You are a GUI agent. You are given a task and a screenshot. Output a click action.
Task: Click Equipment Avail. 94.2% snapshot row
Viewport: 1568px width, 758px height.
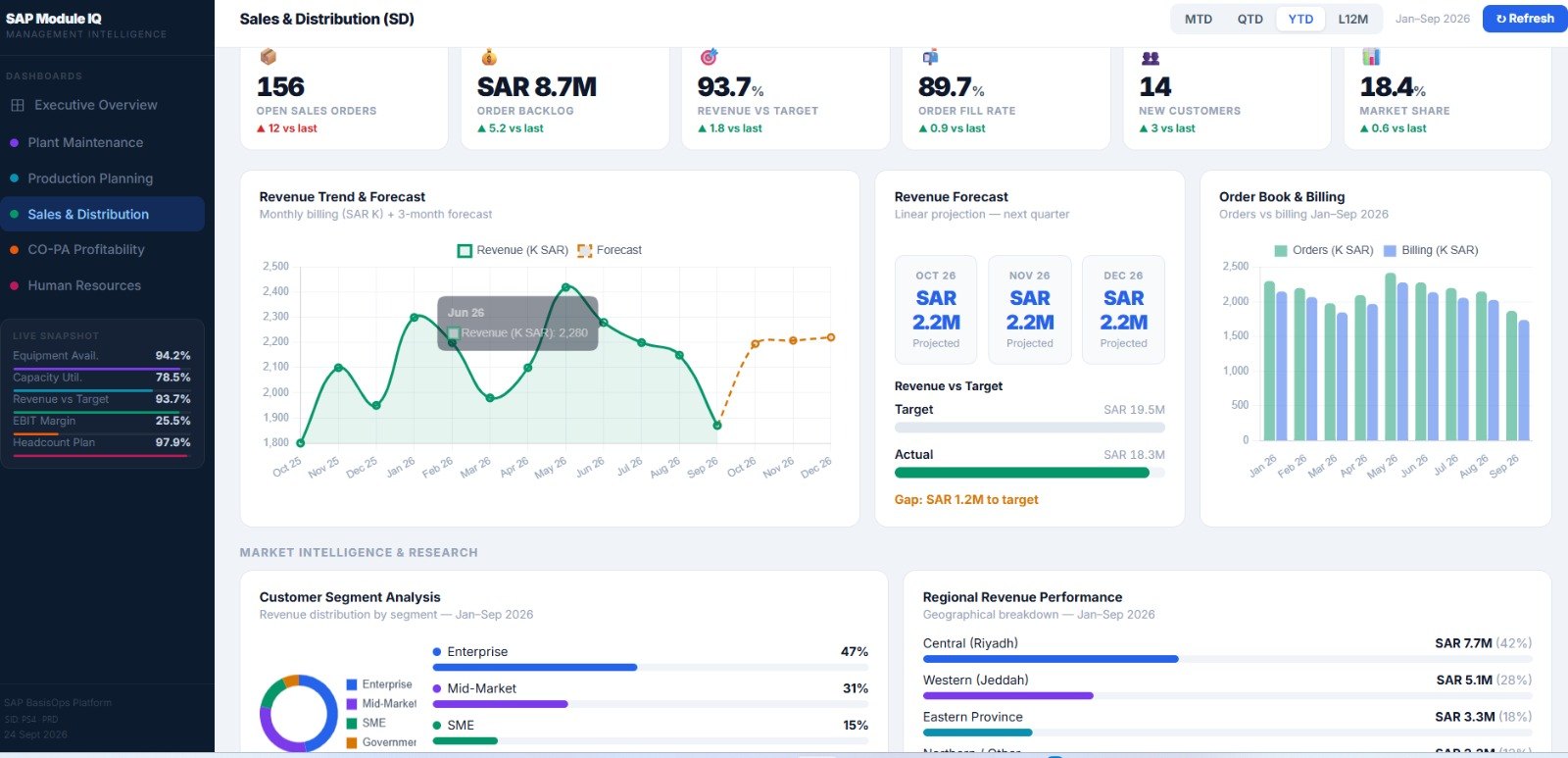click(102, 357)
